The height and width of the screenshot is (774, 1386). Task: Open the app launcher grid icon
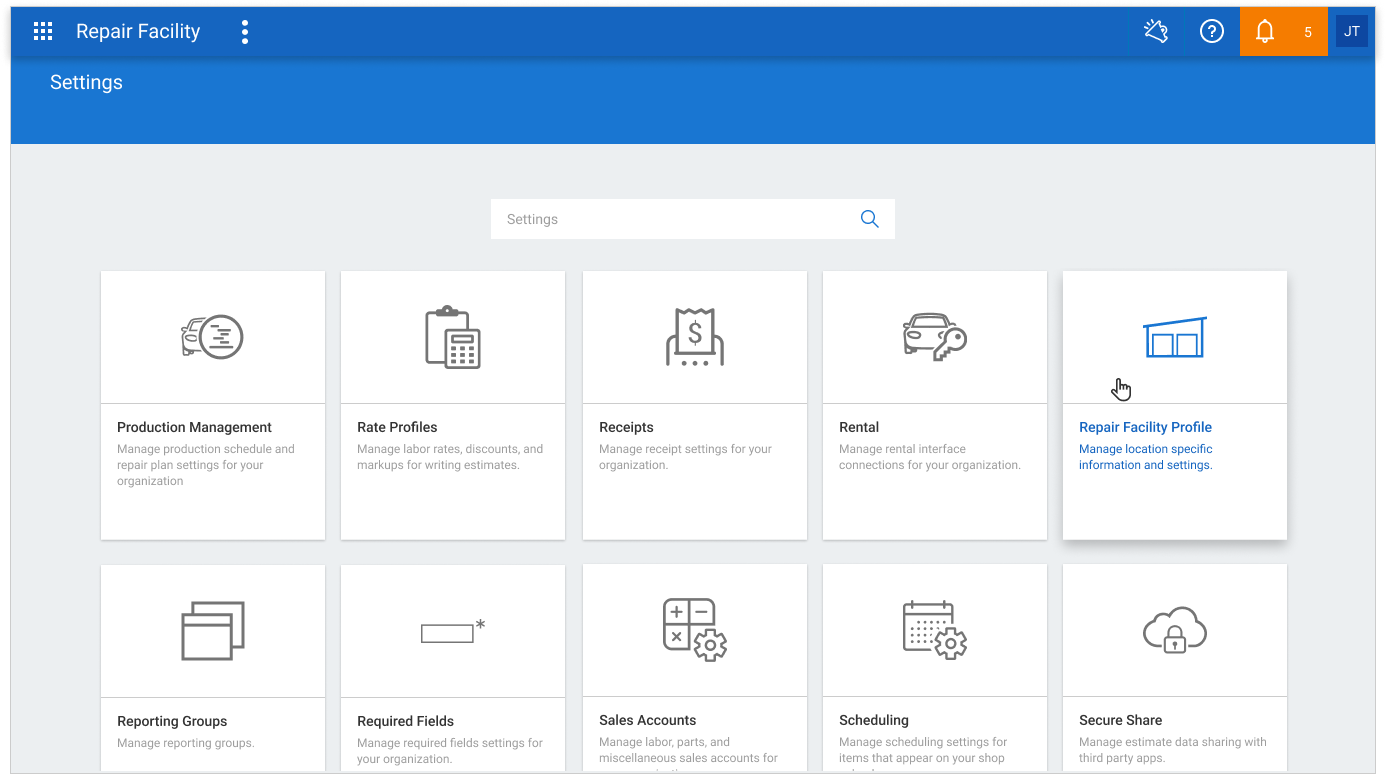click(43, 32)
